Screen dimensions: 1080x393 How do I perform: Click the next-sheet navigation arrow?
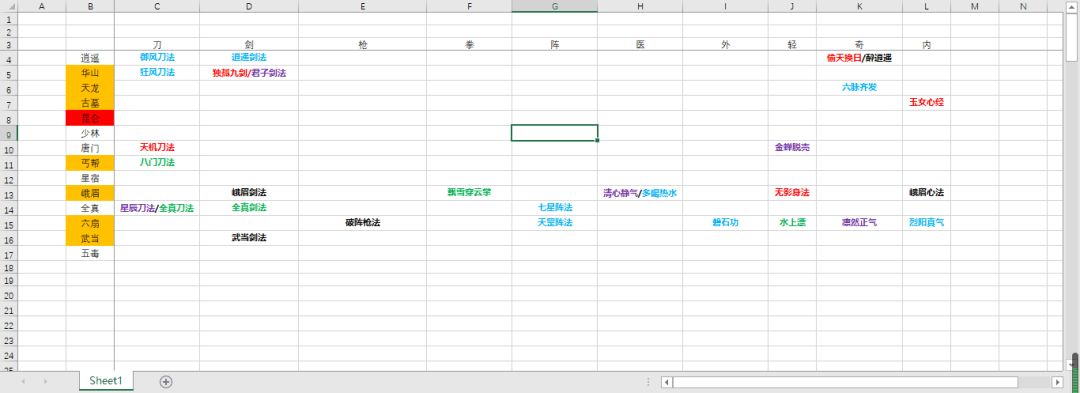click(45, 382)
